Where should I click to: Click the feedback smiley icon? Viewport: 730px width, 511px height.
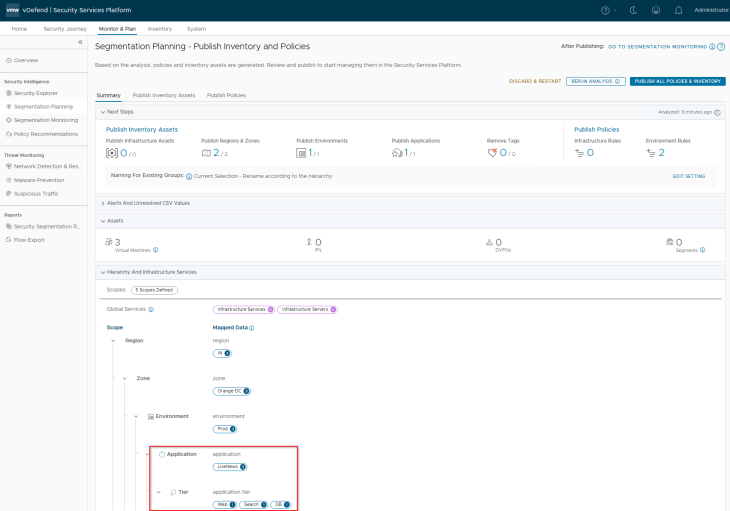656,9
